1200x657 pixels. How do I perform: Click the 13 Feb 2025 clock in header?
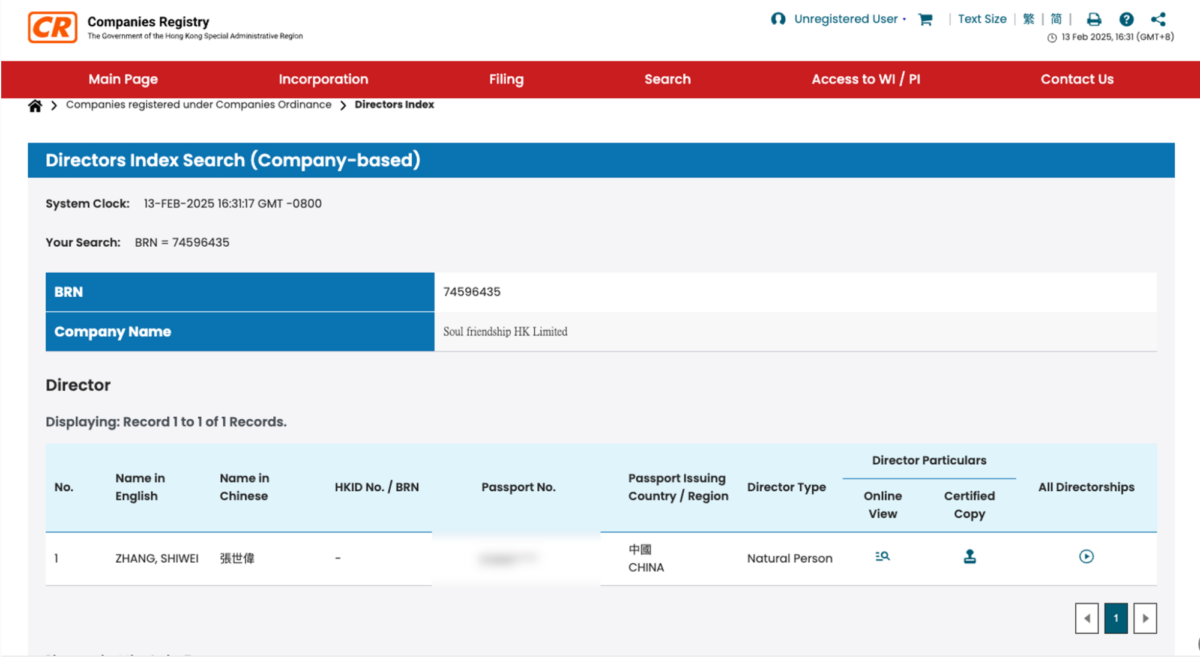tap(1111, 38)
